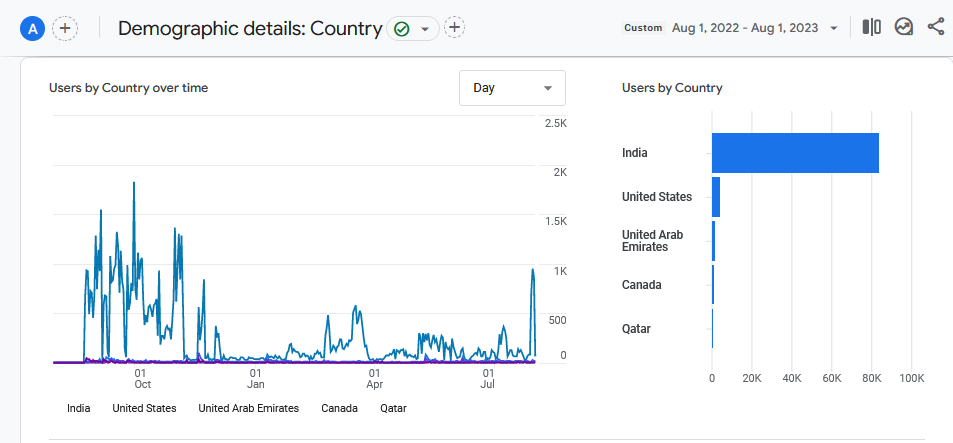Toggle the United Arab Emirates legend entry
This screenshot has width=953, height=443.
coord(248,408)
